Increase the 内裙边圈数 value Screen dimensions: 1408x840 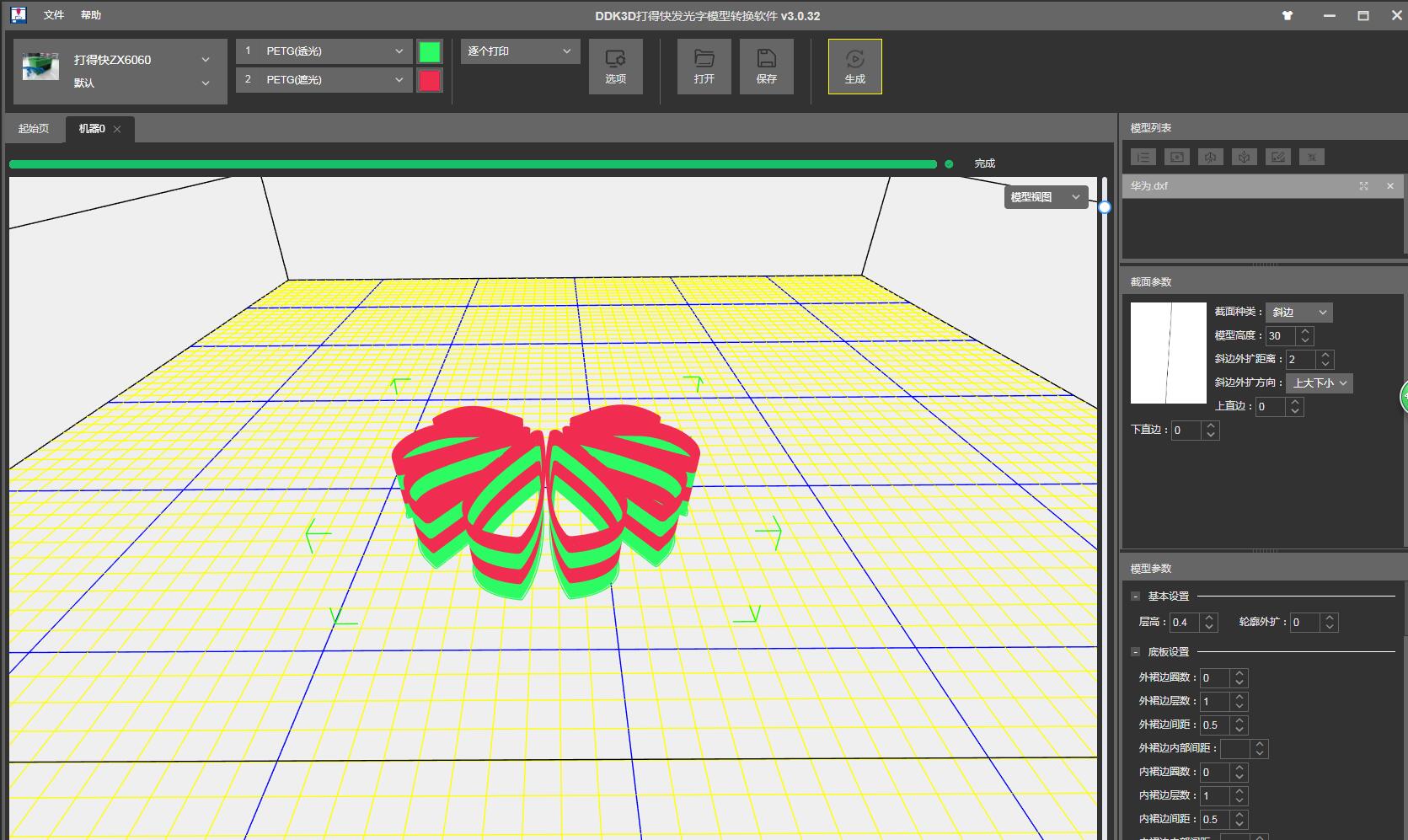click(x=1239, y=768)
